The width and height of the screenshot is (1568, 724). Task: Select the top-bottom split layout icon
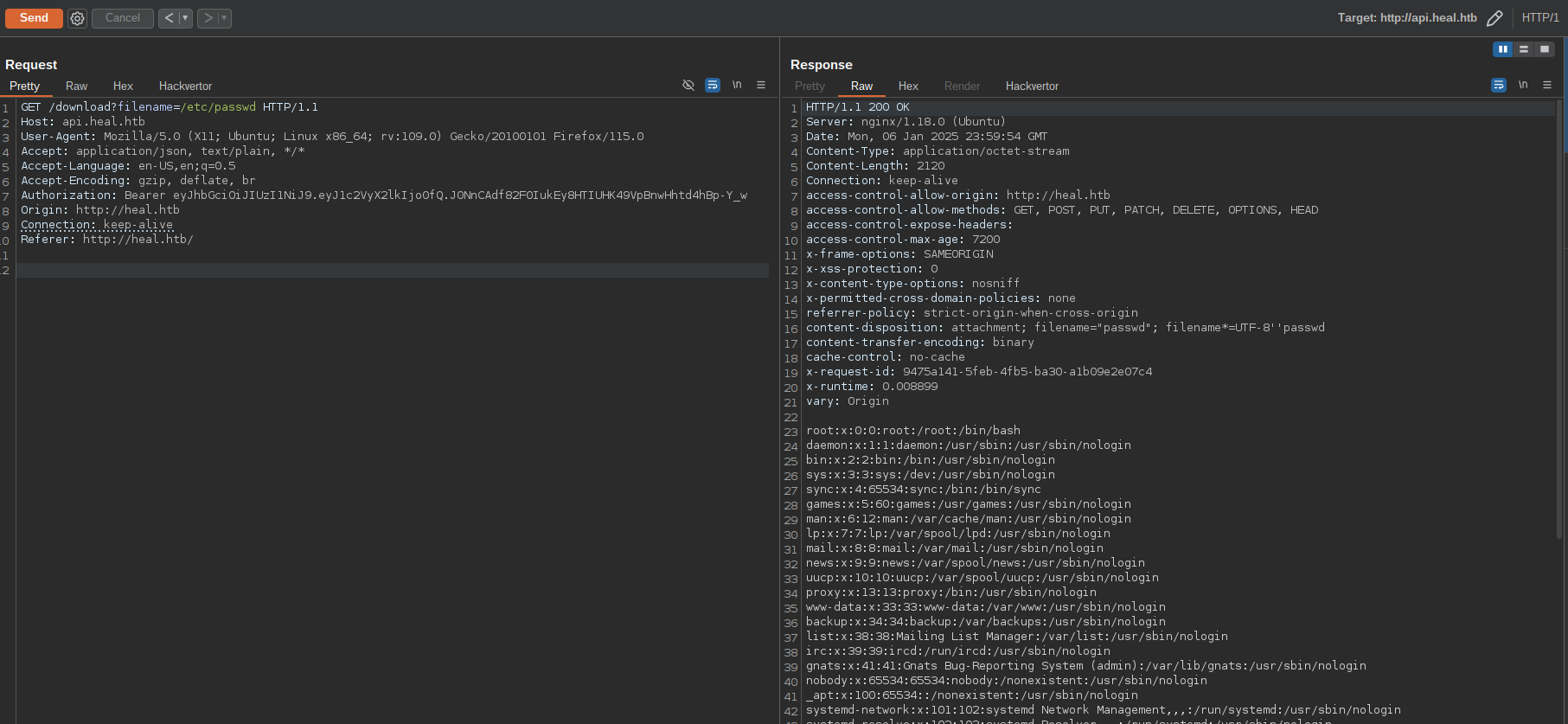1524,49
